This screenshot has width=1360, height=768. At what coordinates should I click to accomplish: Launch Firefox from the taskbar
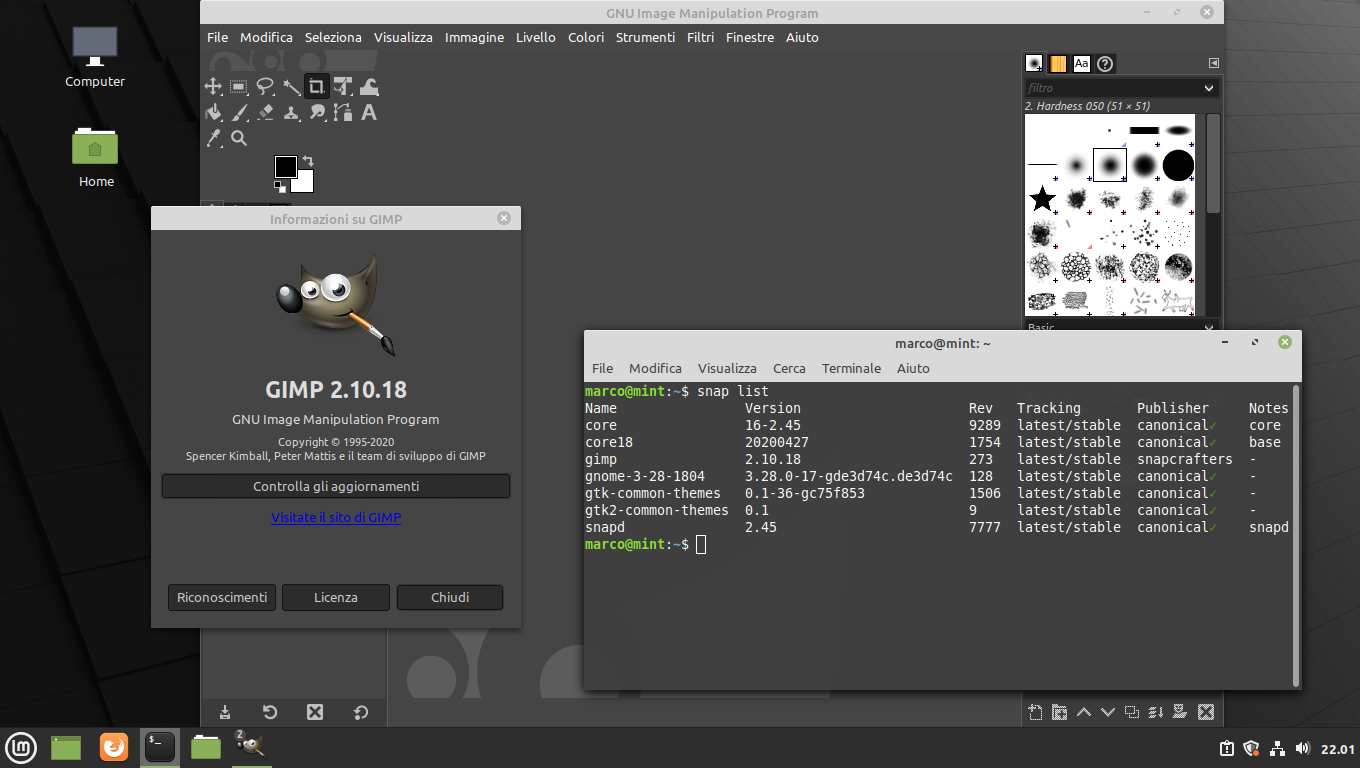114,746
